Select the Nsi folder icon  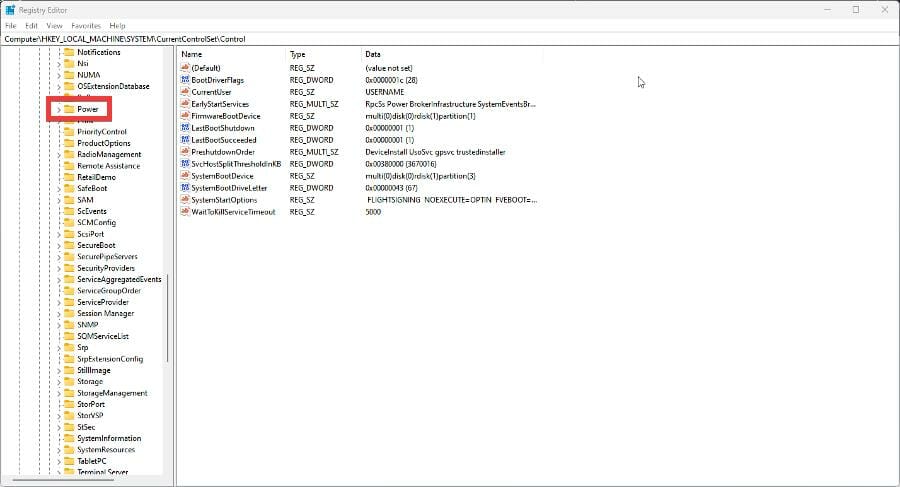[69, 64]
